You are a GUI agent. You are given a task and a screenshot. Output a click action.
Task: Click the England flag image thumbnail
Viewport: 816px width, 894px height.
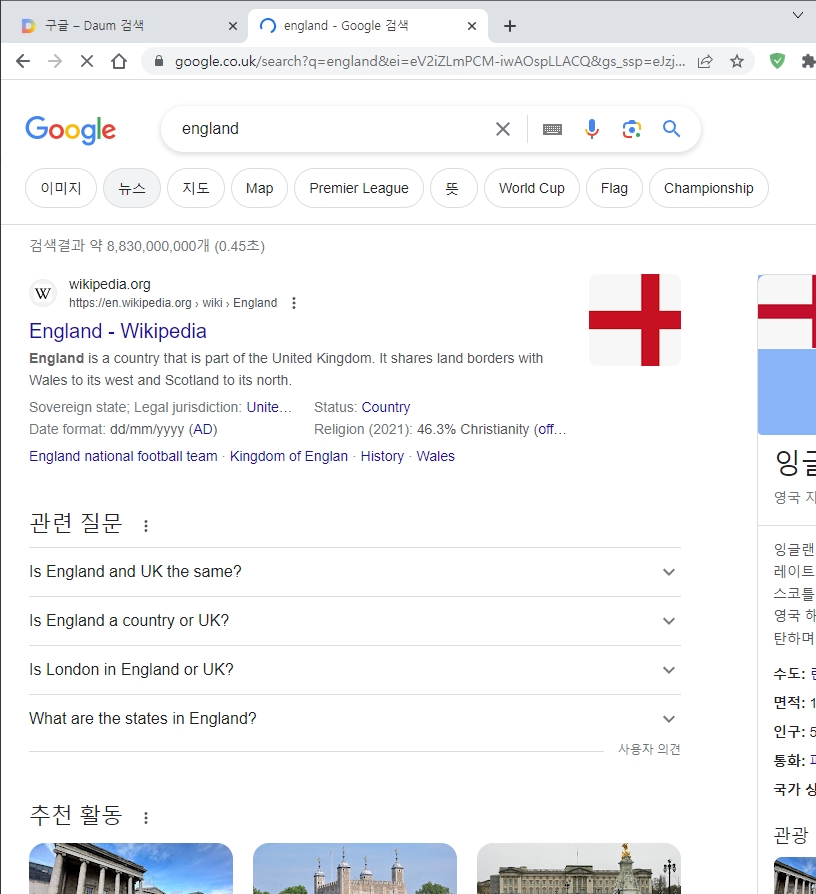pyautogui.click(x=634, y=320)
